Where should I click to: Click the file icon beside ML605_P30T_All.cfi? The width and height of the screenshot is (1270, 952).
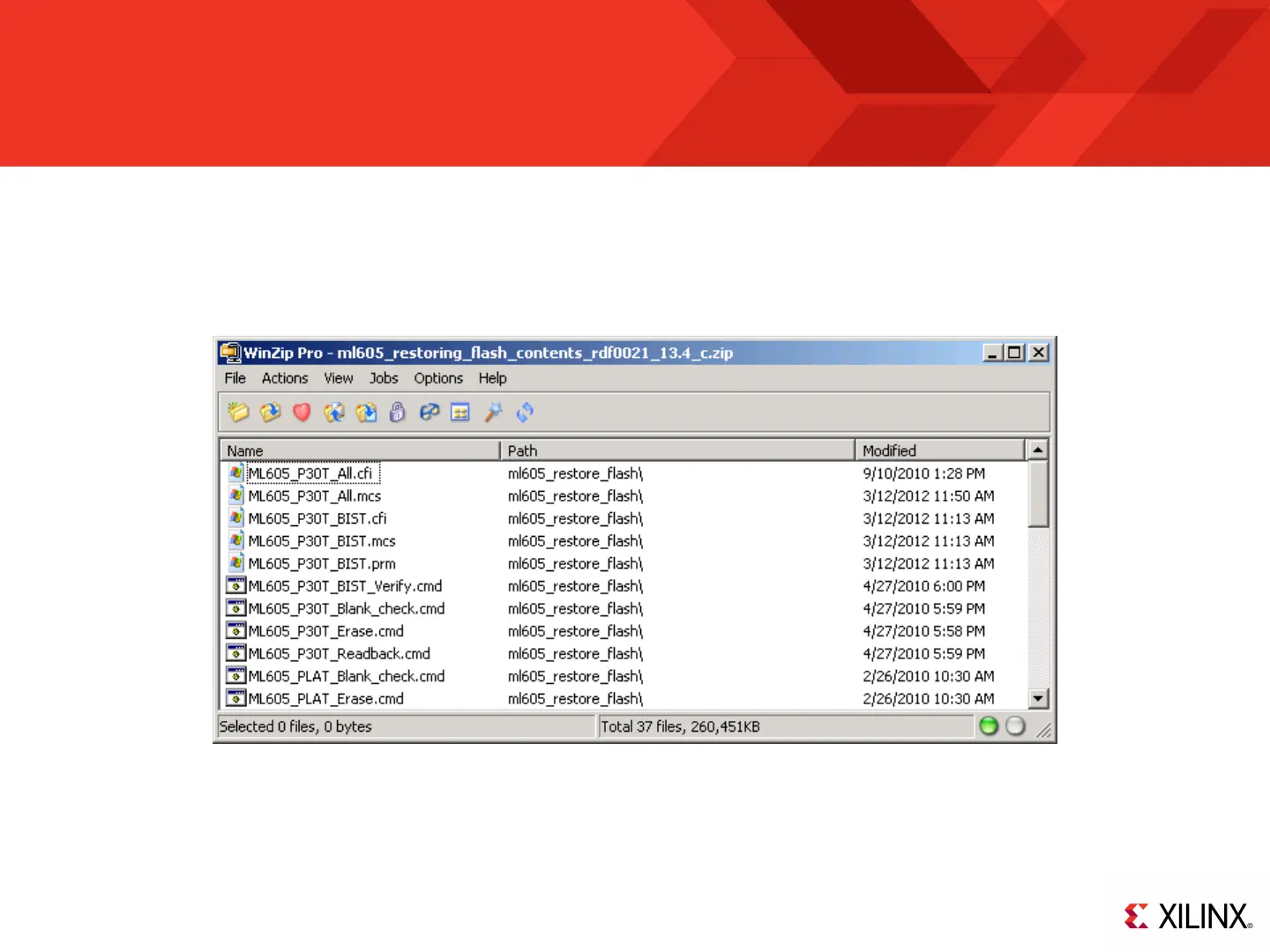235,473
